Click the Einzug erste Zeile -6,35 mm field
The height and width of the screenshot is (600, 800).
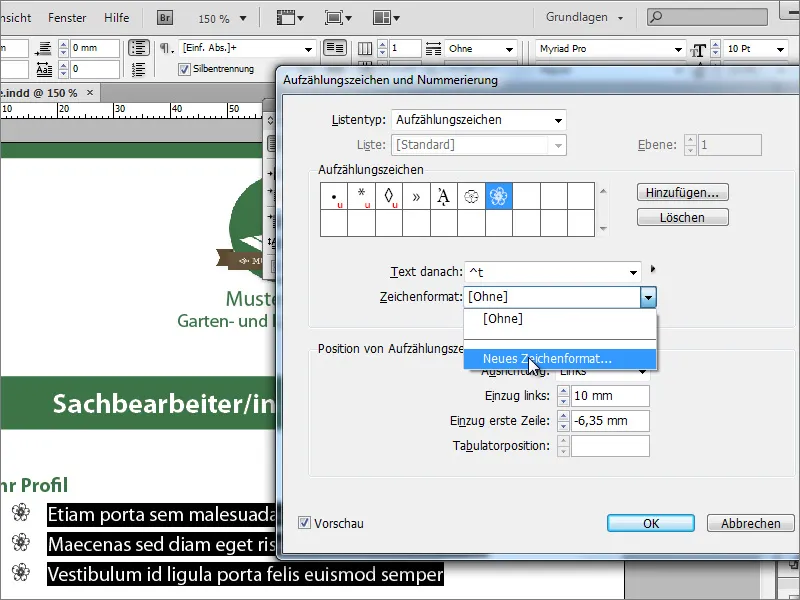610,421
